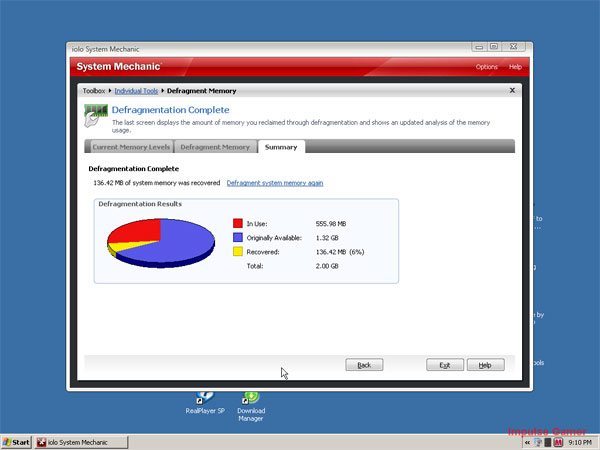Expand hidden tray icons arrow

point(528,443)
